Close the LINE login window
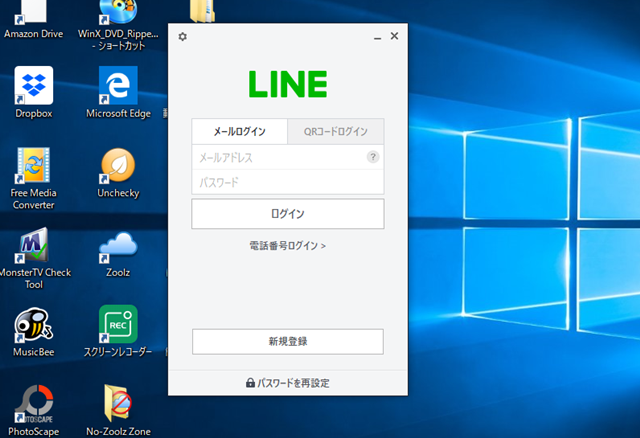Screen dimensions: 640x438 tap(394, 36)
